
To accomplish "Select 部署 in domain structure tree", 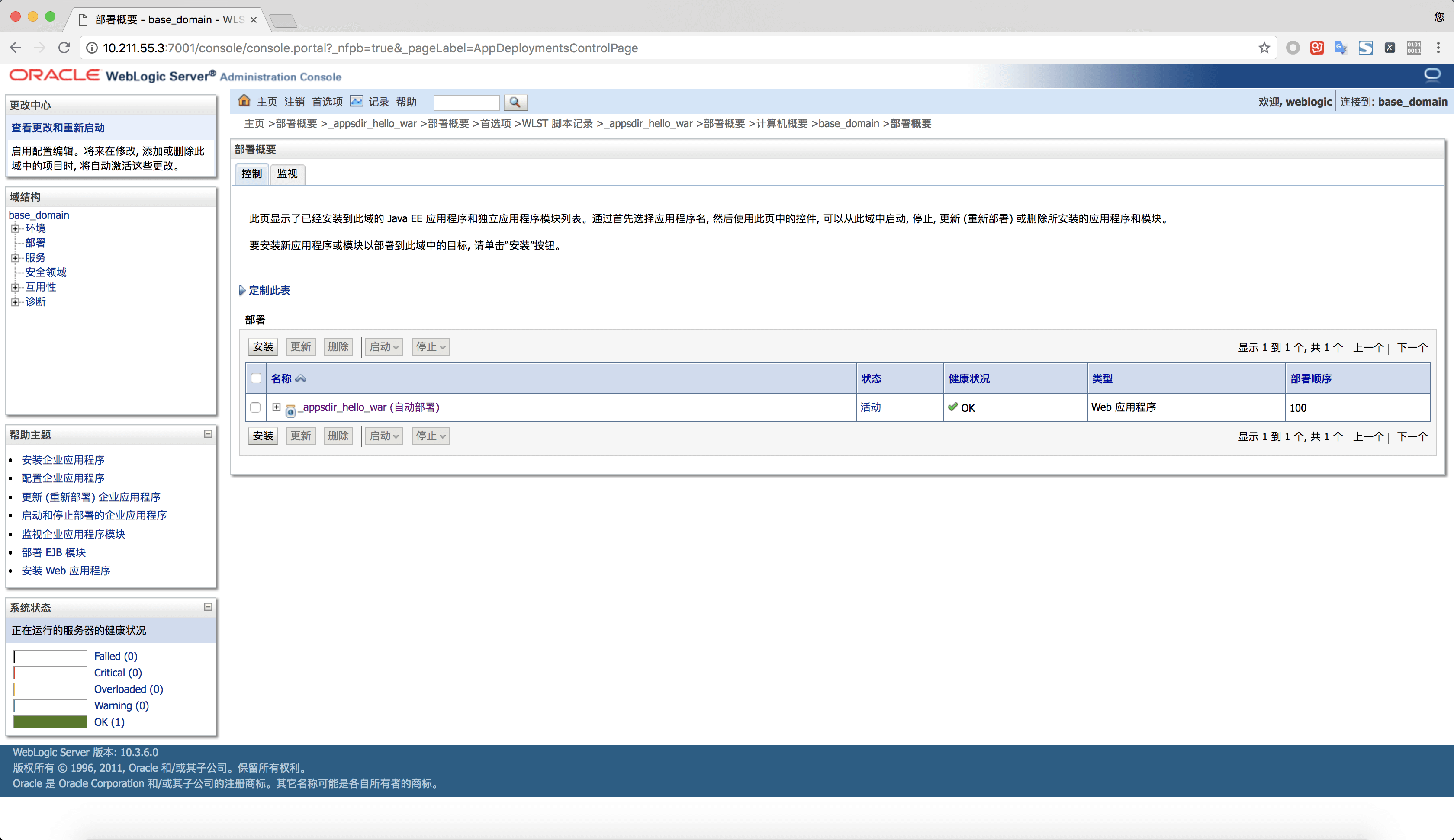I will click(x=35, y=243).
